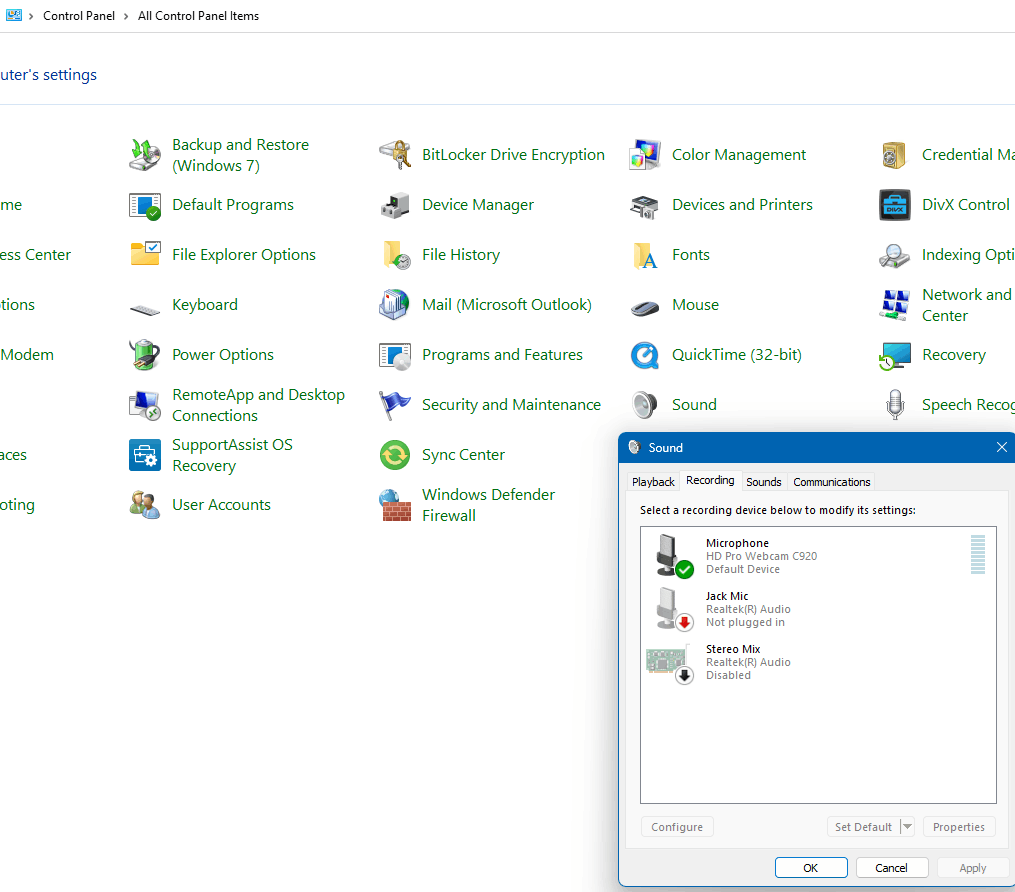The height and width of the screenshot is (892, 1015).
Task: Open the Set Default dropdown arrow
Action: point(908,826)
